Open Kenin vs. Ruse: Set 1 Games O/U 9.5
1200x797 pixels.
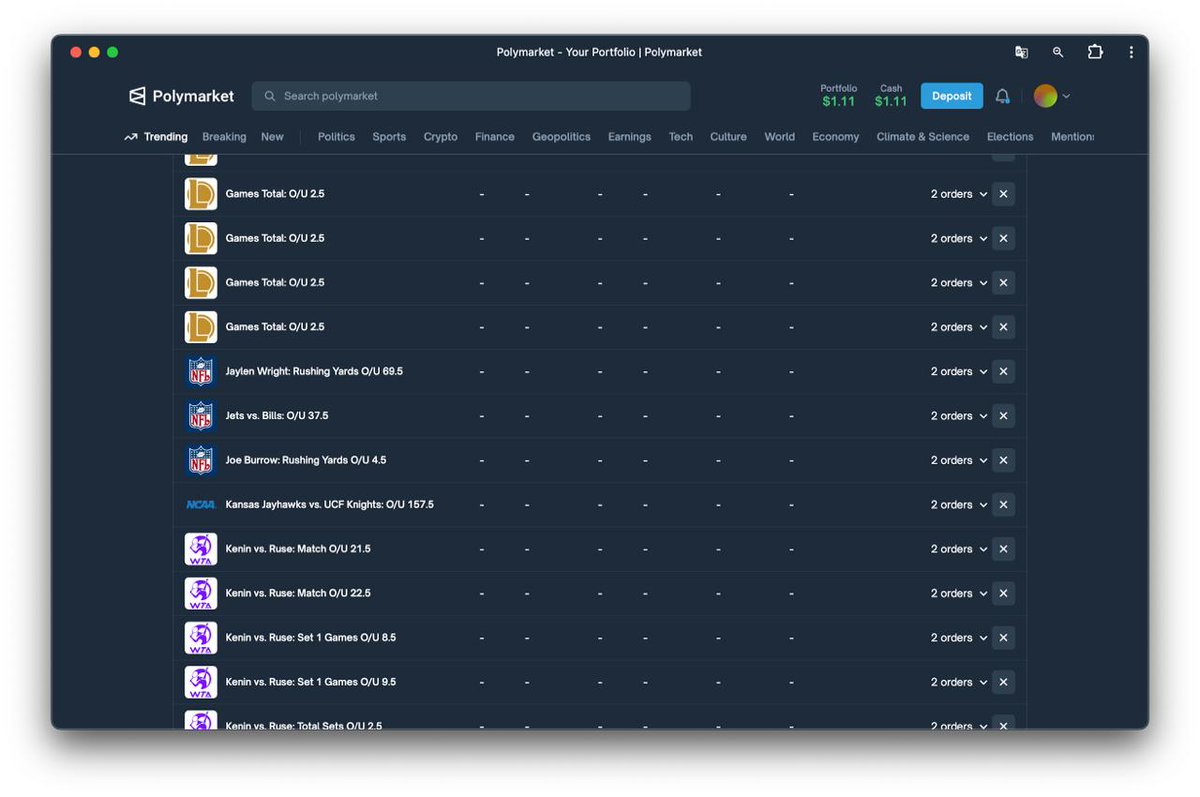pos(311,682)
